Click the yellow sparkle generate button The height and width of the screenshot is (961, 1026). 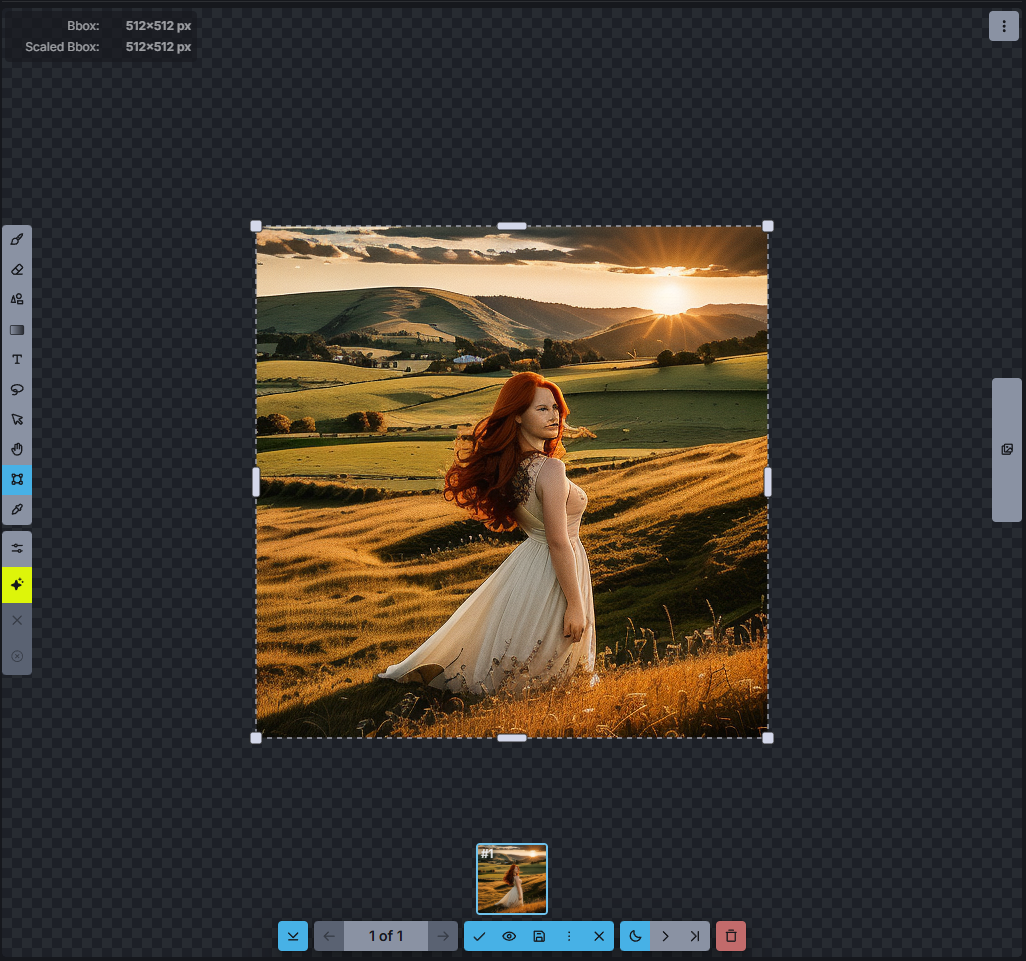17,584
